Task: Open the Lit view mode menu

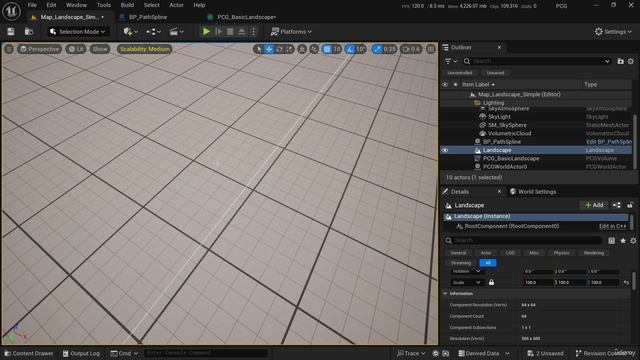Action: (x=76, y=49)
